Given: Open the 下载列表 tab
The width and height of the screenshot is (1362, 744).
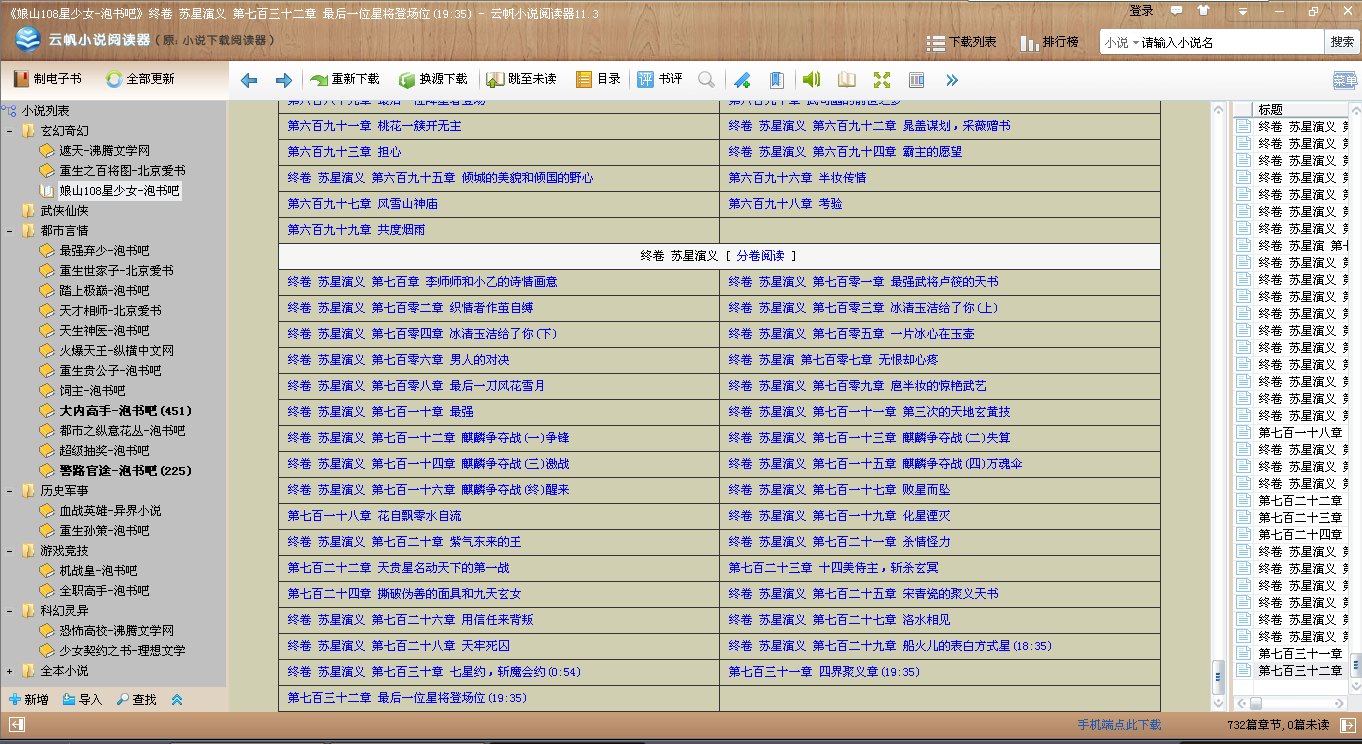Looking at the screenshot, I should click(961, 42).
